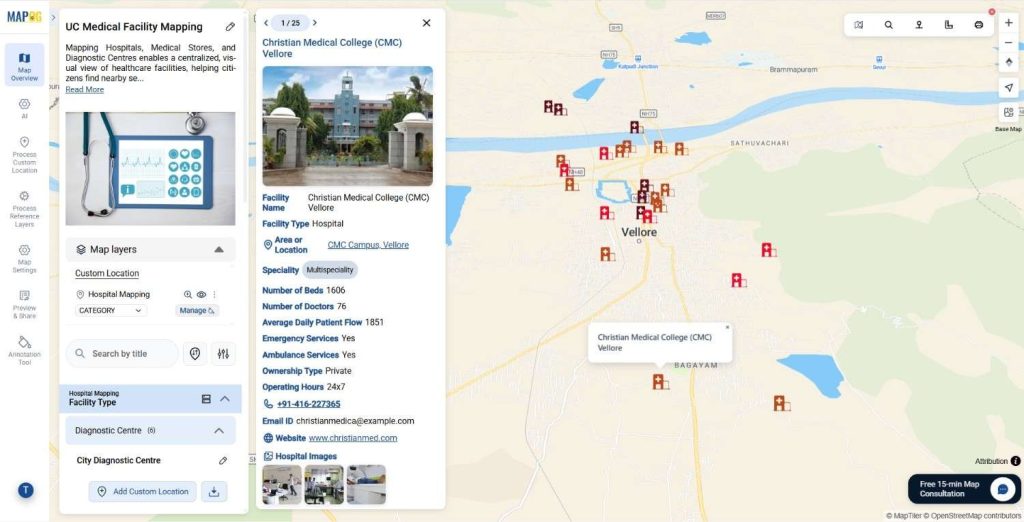Screen dimensions: 1024x522
Task: Click the Read More link
Action: click(84, 90)
